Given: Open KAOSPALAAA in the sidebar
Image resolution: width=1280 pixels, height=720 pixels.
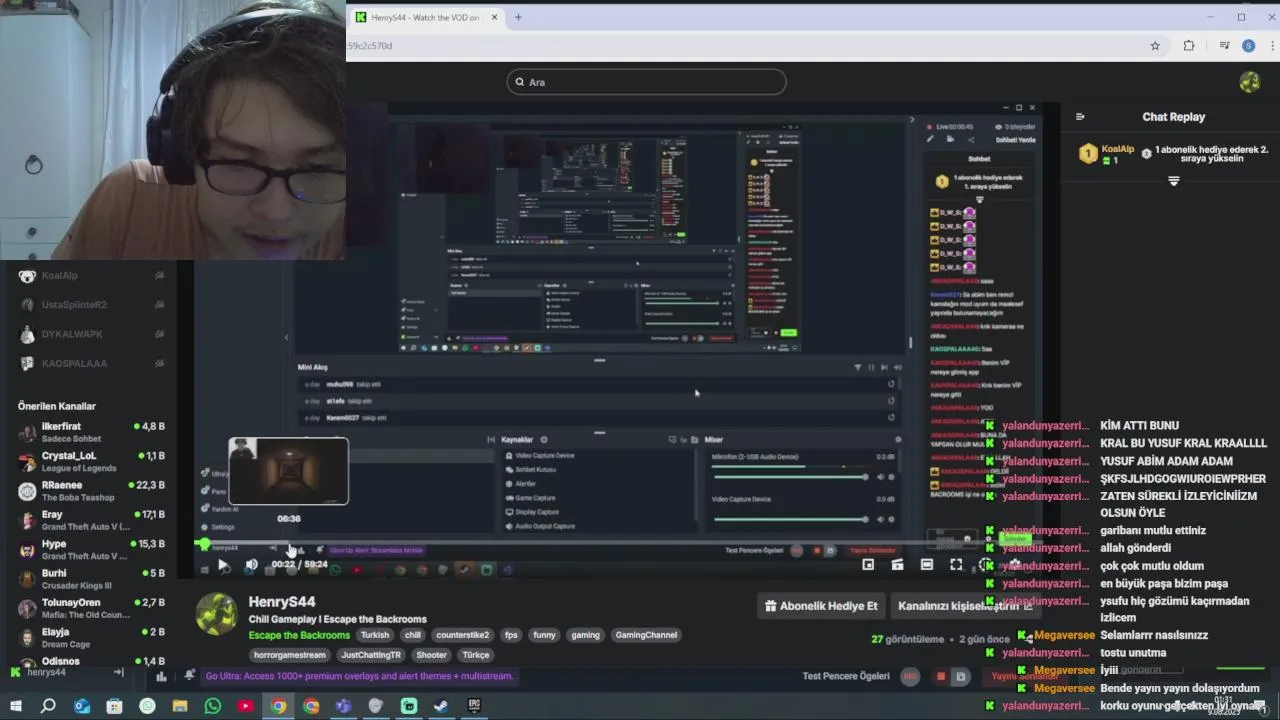Looking at the screenshot, I should pos(90,363).
